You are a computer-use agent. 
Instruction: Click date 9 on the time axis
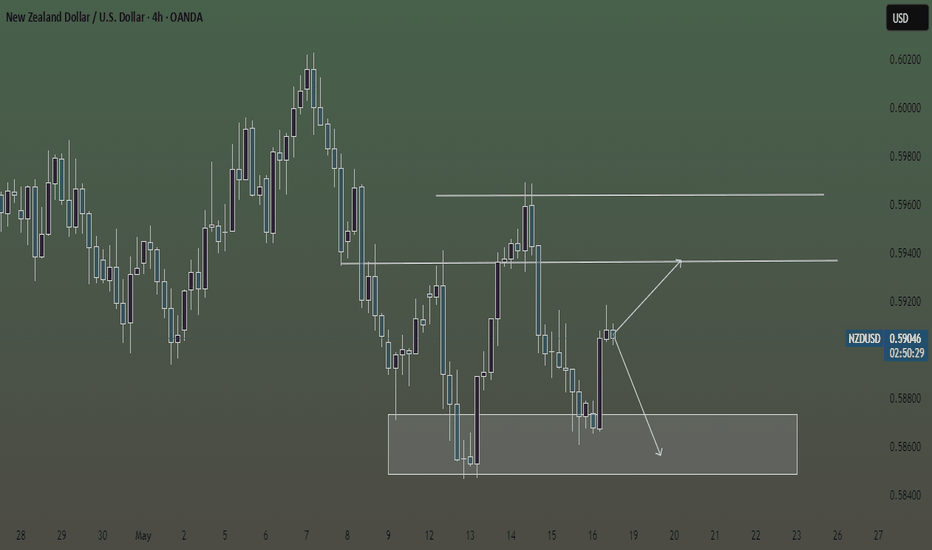pos(388,535)
